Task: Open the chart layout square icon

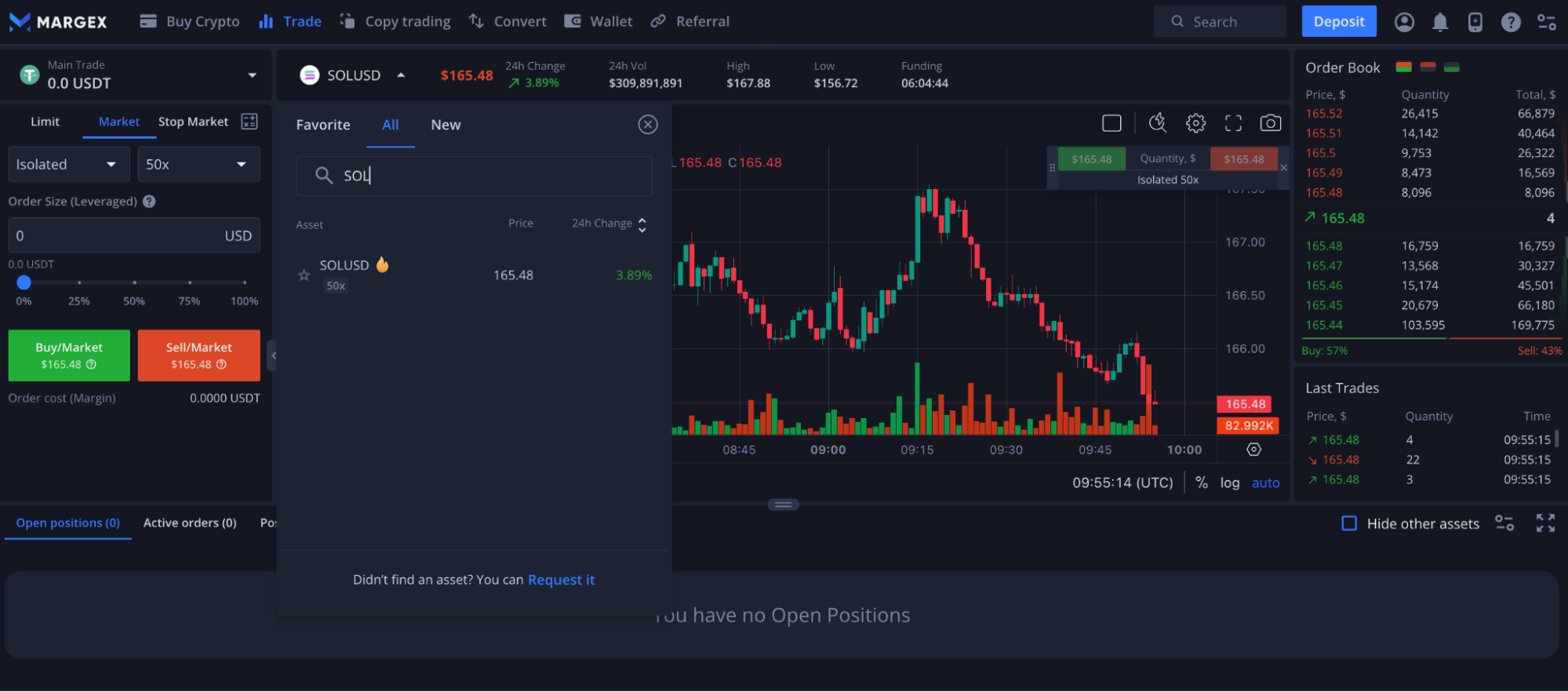Action: (x=1111, y=123)
